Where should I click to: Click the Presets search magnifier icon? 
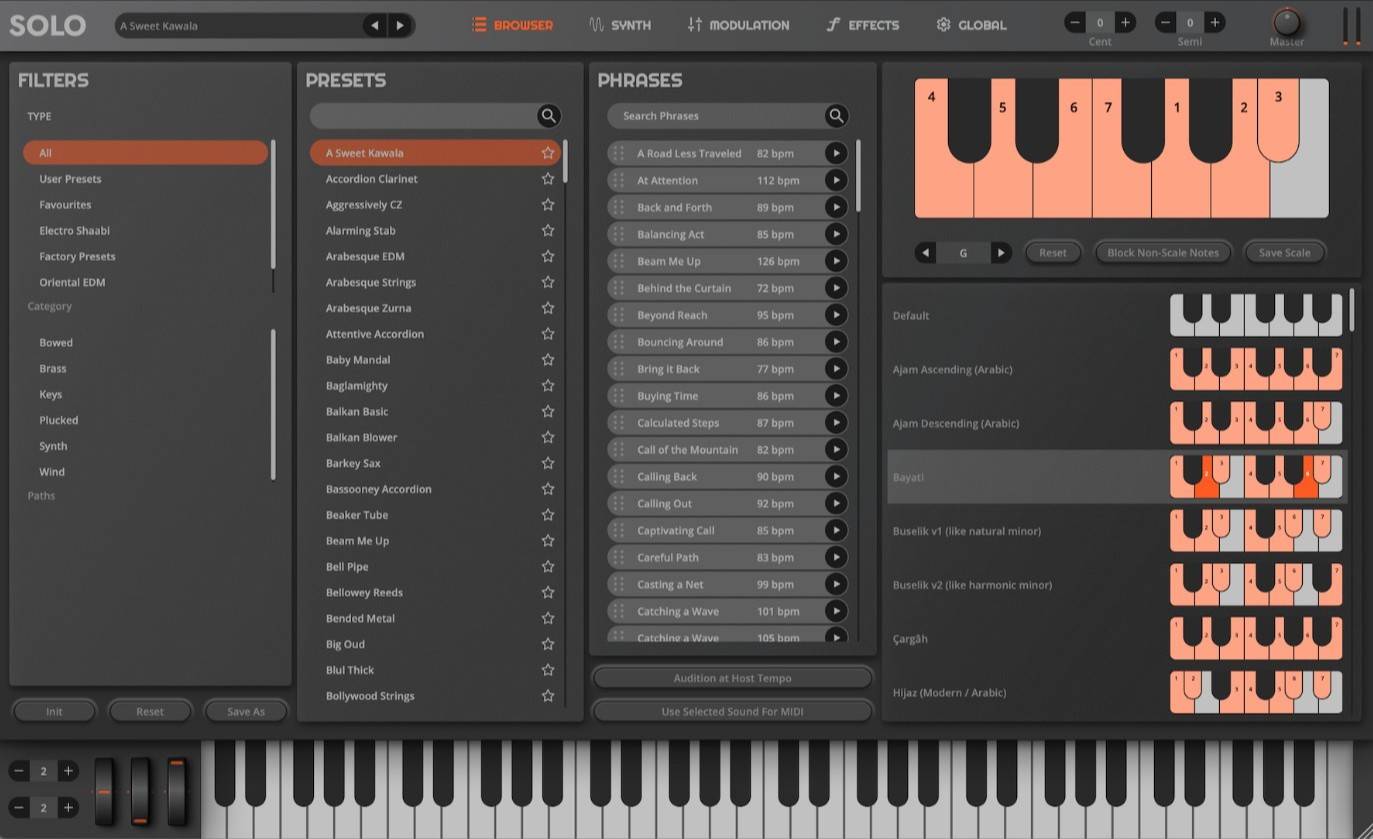[x=548, y=115]
